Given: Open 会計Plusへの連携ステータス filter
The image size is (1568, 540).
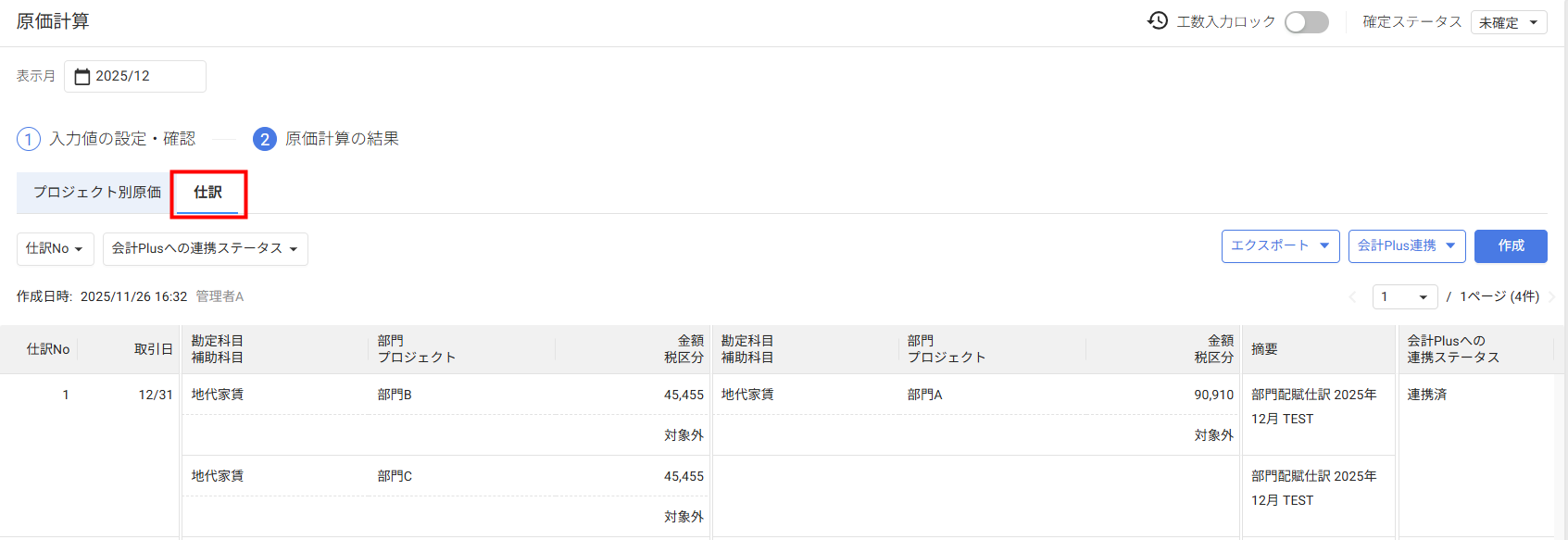Looking at the screenshot, I should pos(205,248).
